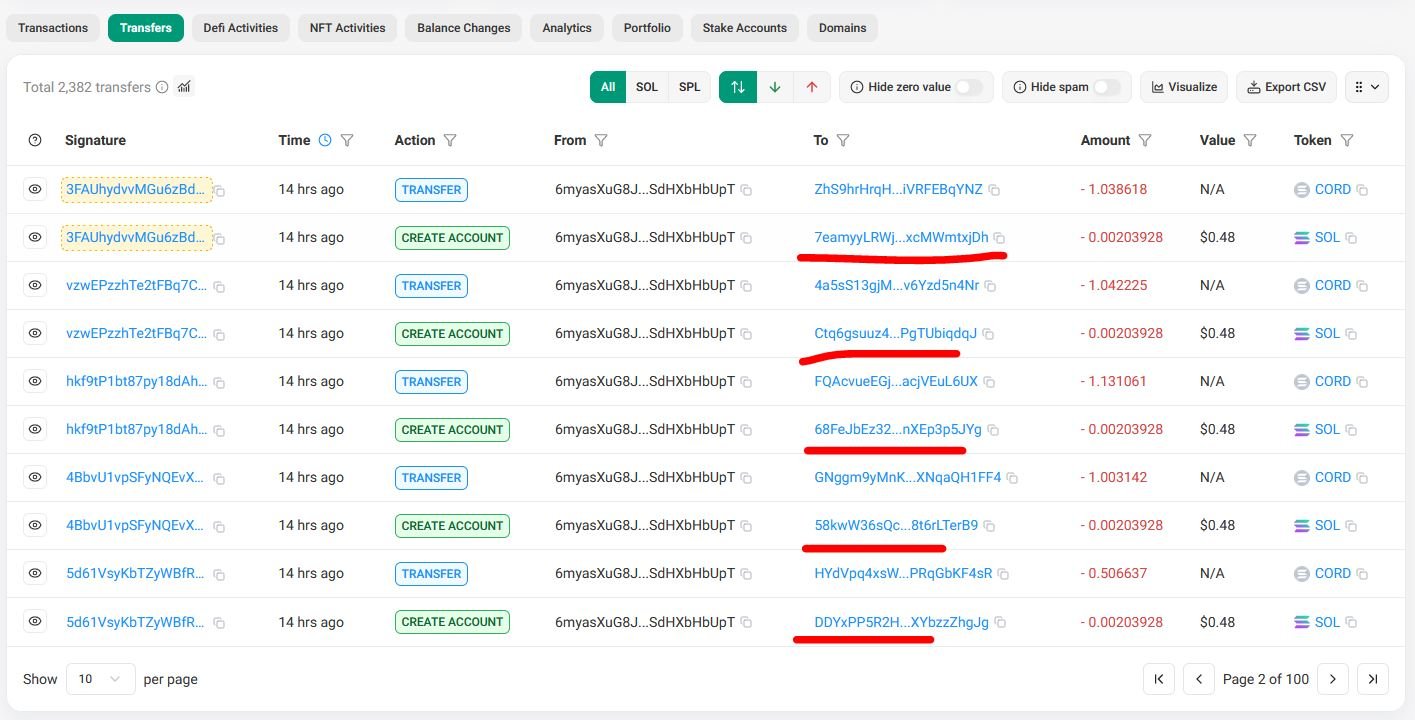Expand the column settings grid dropdown
The image size is (1415, 720).
(x=1366, y=87)
